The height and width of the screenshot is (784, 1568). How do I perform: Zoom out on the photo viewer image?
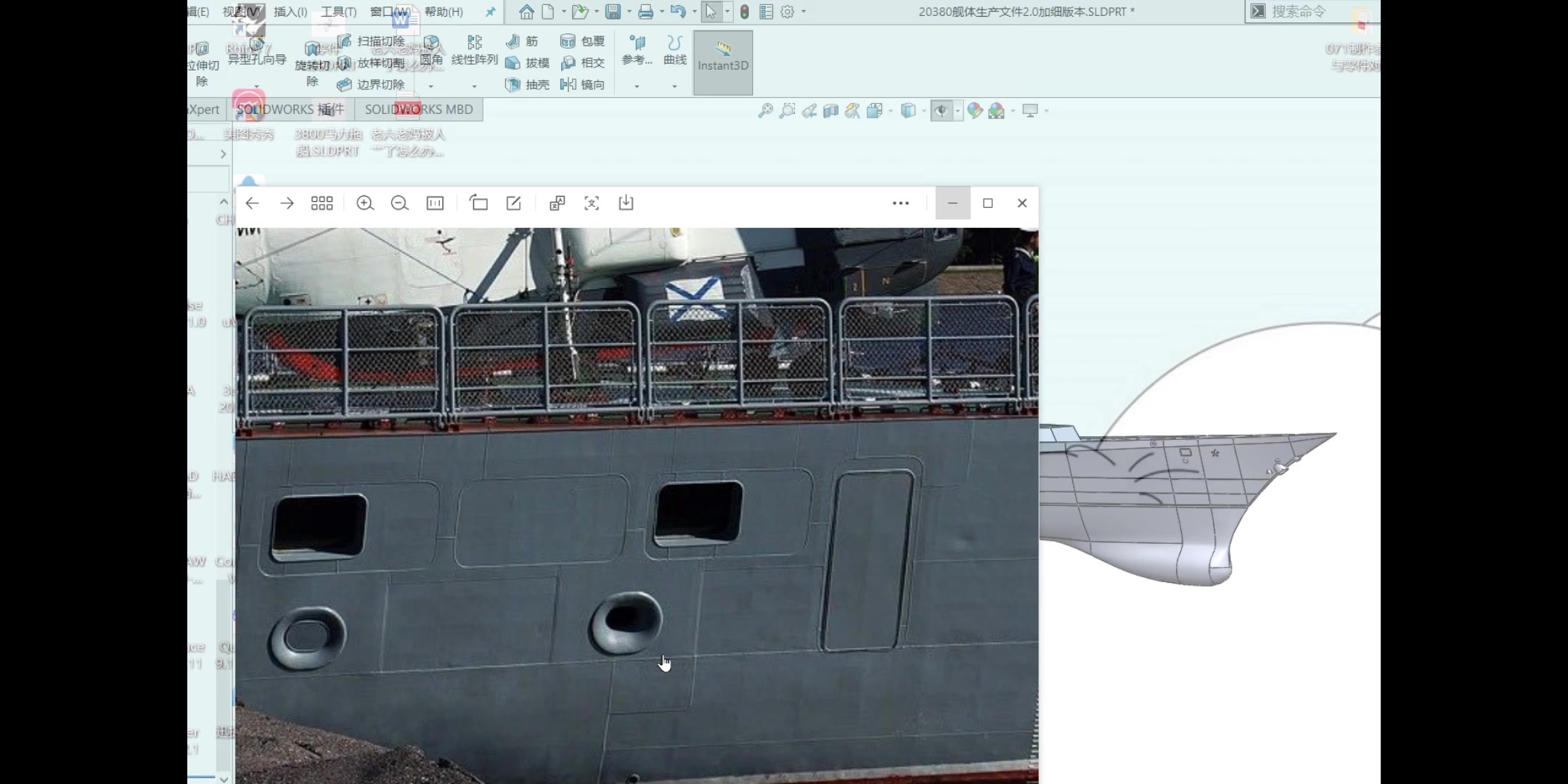(x=399, y=203)
